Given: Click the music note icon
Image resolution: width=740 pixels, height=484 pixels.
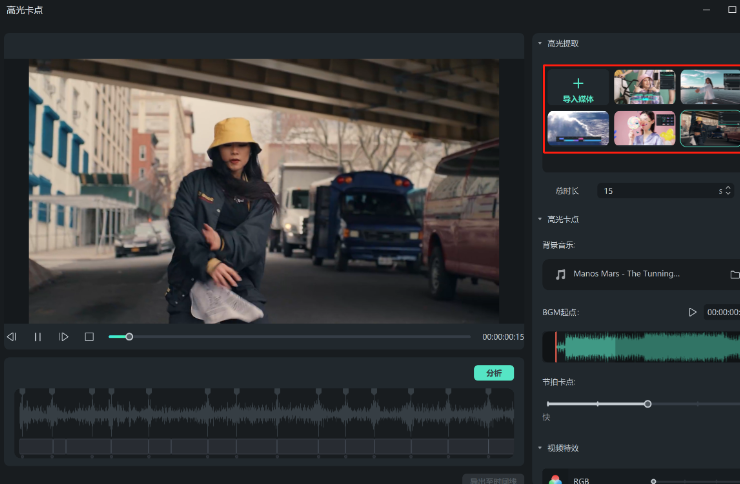Looking at the screenshot, I should [x=561, y=274].
